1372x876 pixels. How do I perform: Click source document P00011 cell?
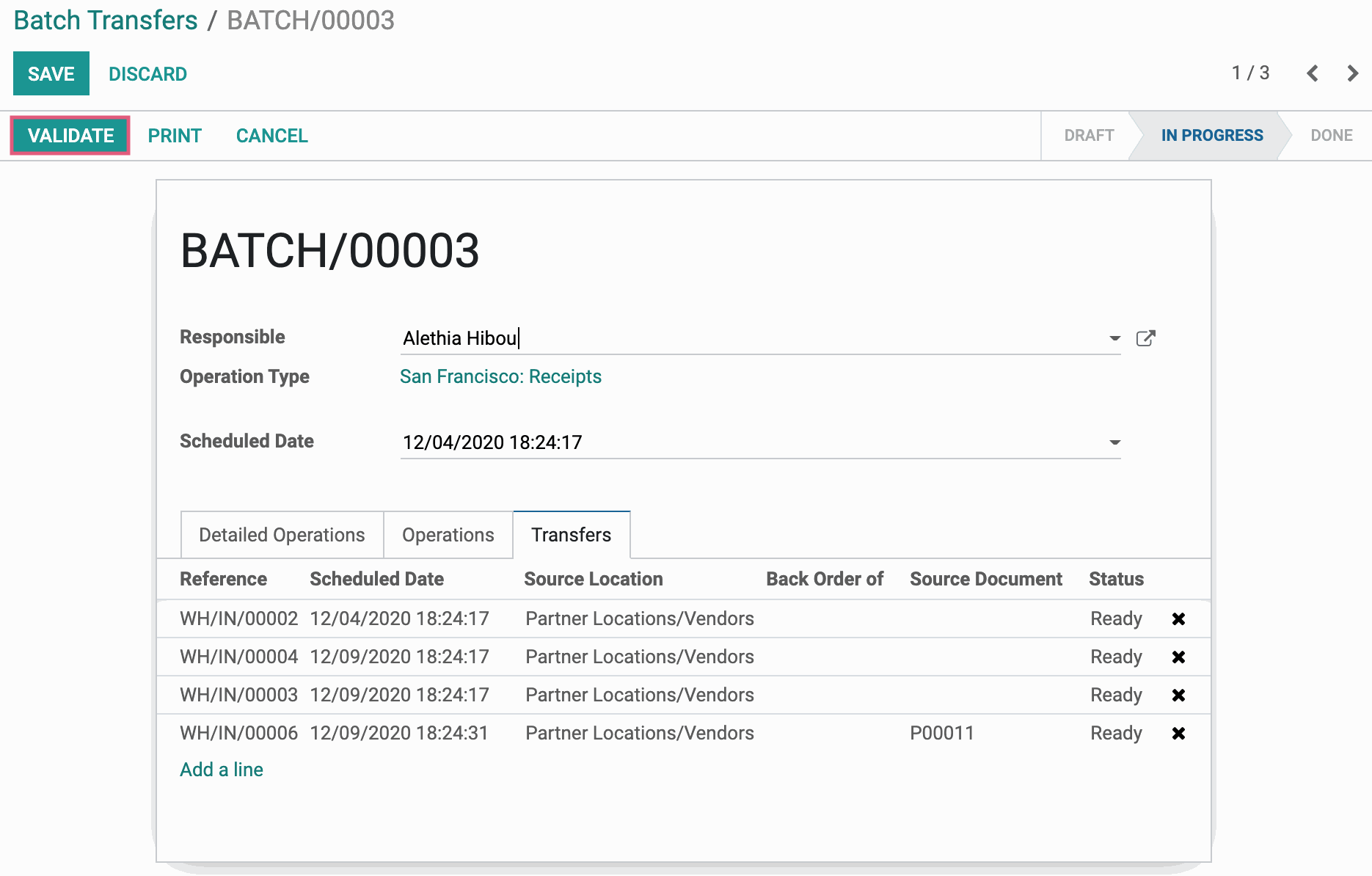(942, 733)
